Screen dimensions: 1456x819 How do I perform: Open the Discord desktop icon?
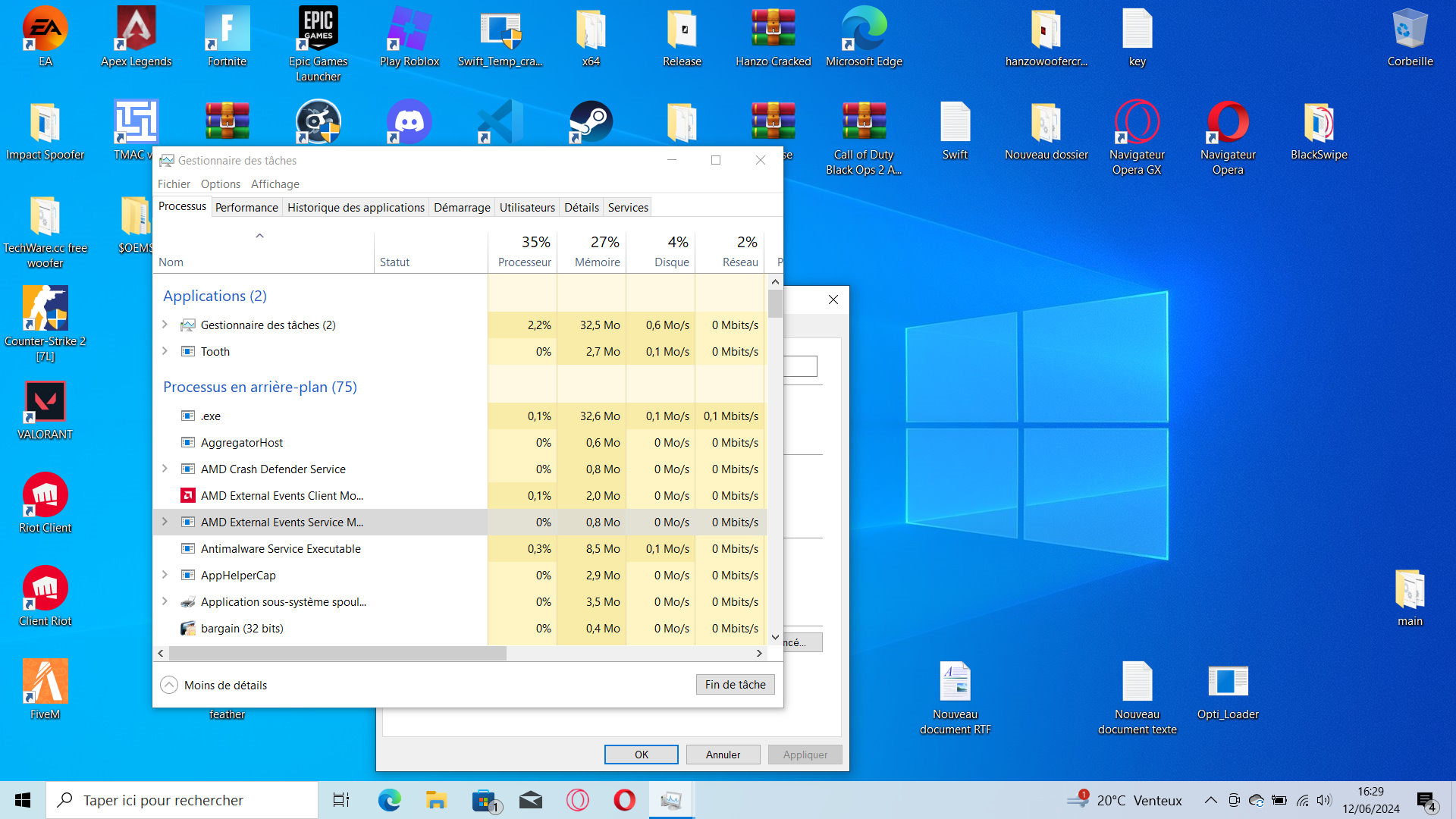[x=409, y=121]
